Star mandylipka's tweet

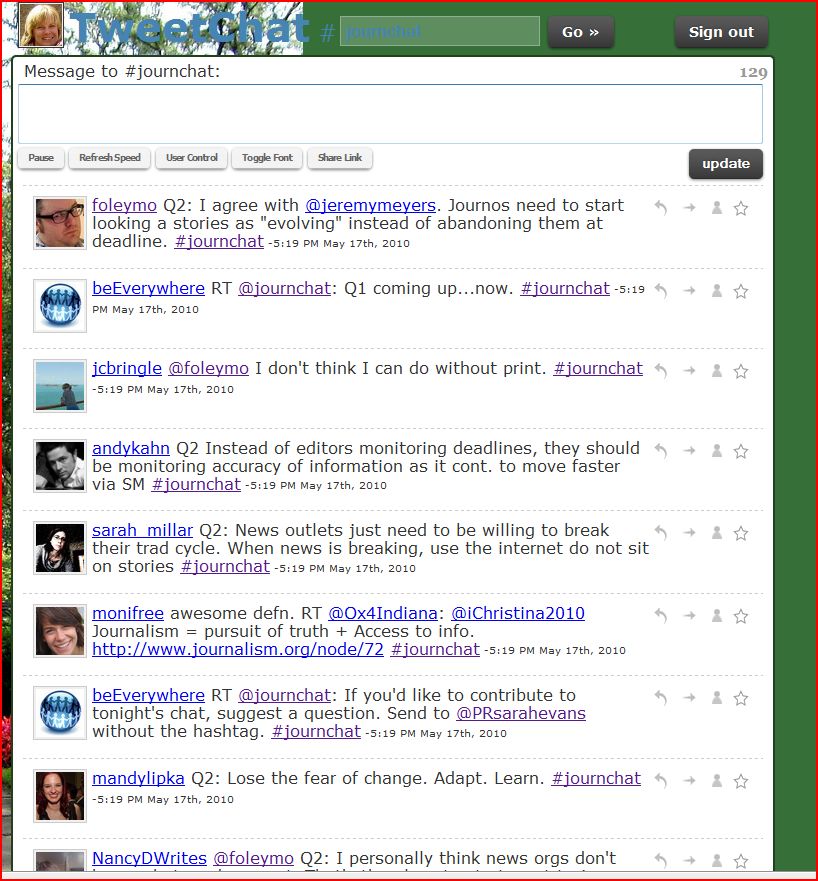[741, 780]
